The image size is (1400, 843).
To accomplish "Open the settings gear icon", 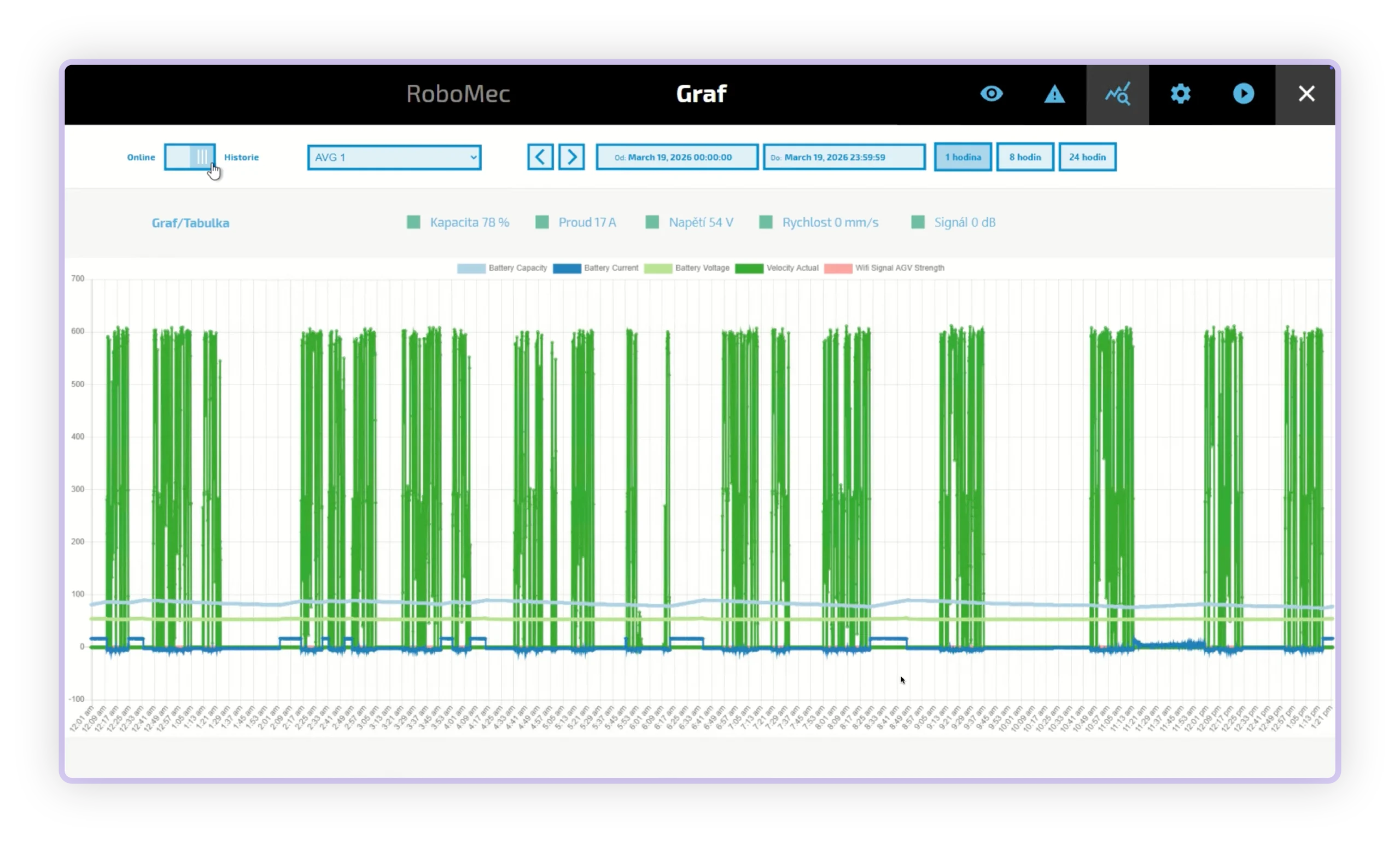I will pyautogui.click(x=1180, y=94).
